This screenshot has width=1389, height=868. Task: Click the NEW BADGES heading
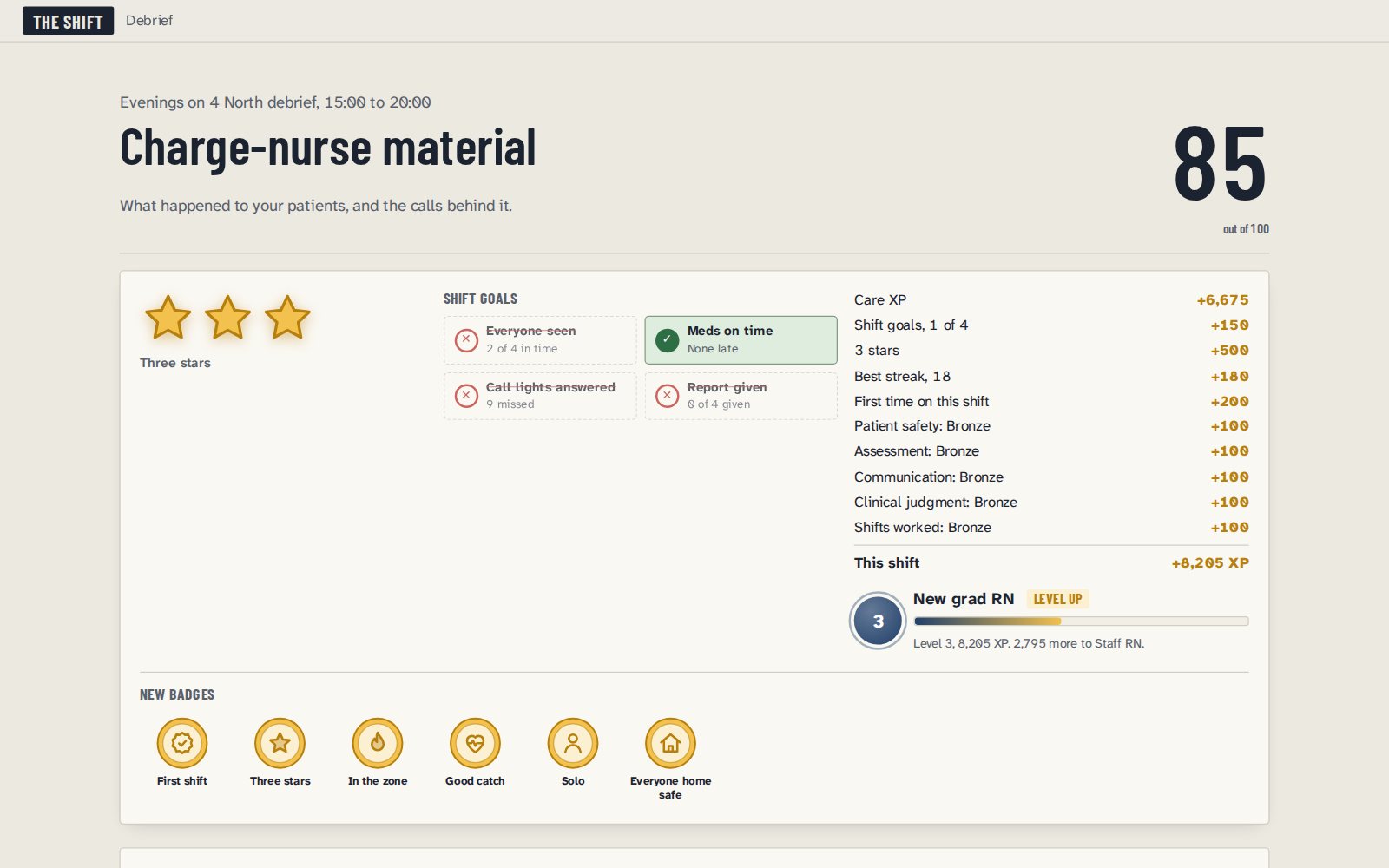pyautogui.click(x=177, y=694)
